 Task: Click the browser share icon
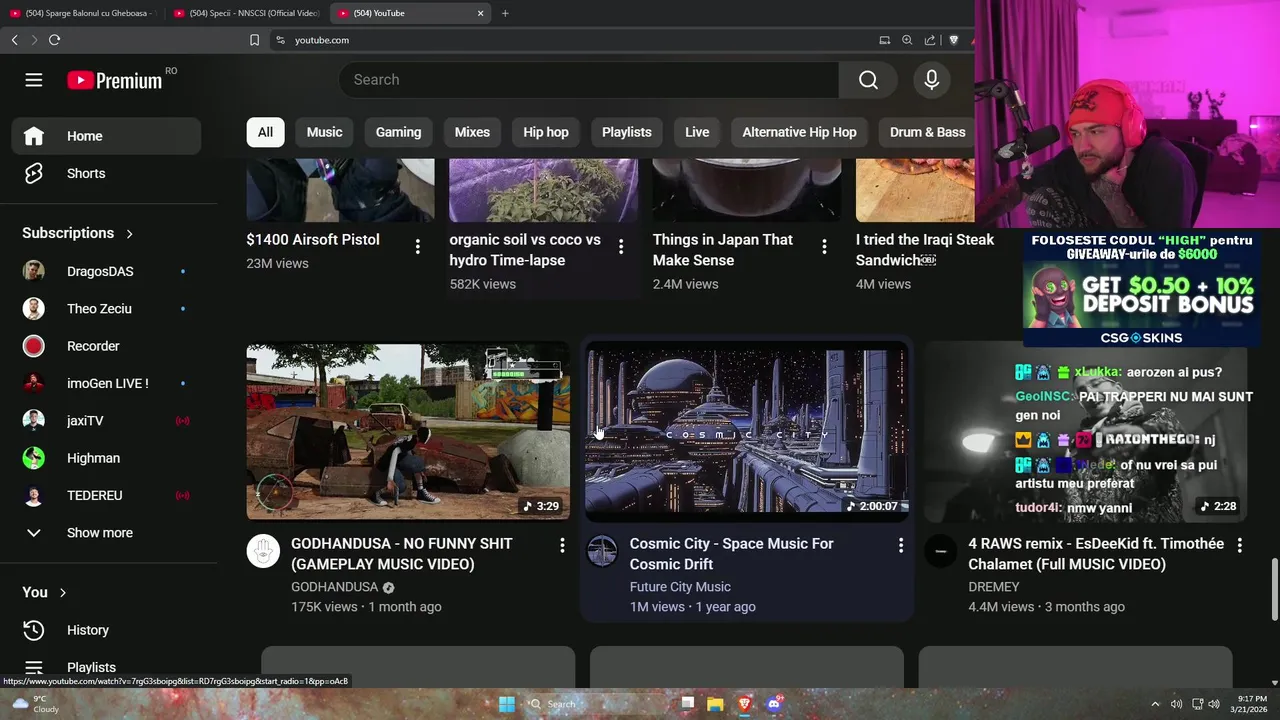pyautogui.click(x=930, y=40)
